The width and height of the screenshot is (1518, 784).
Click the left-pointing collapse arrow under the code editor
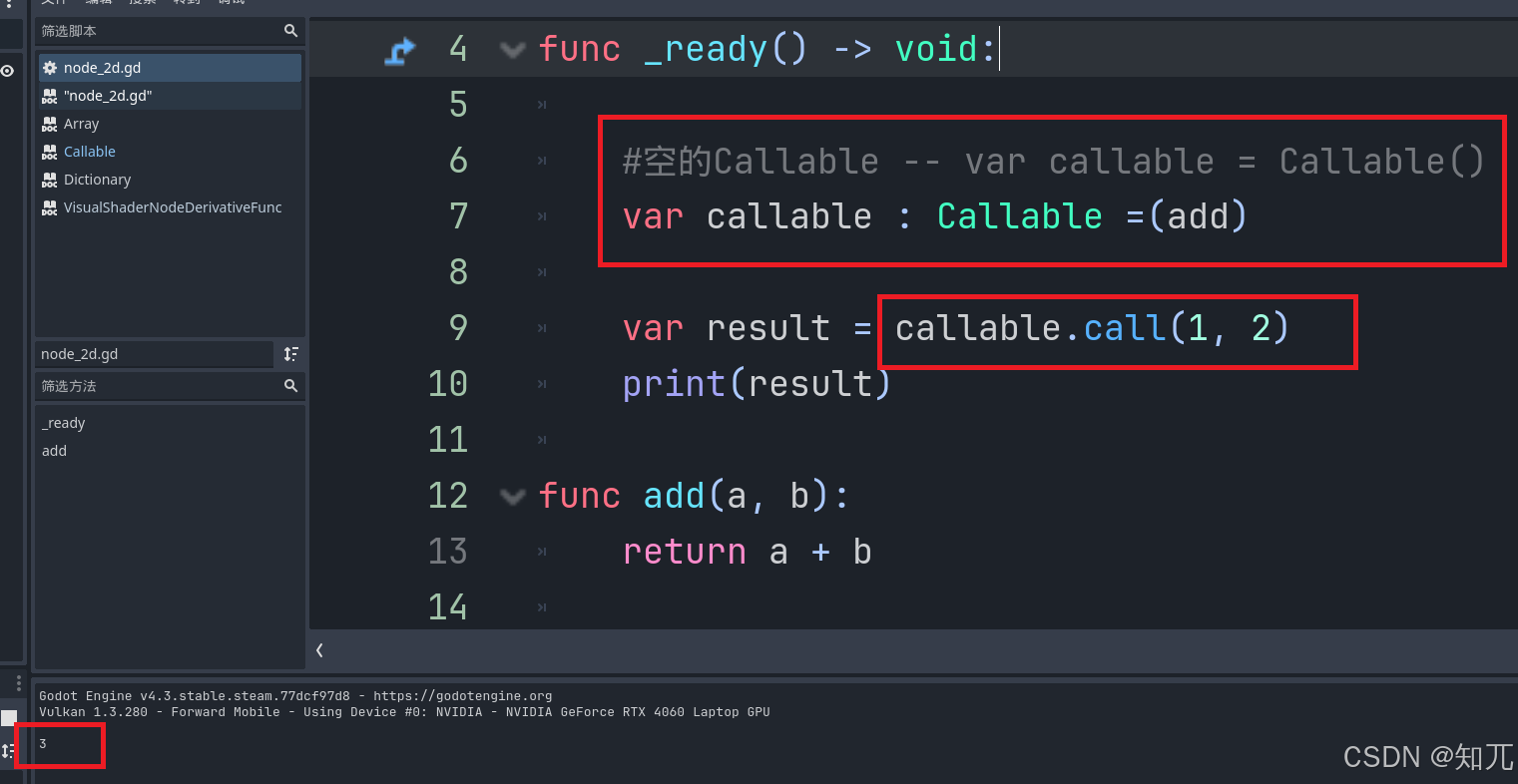tap(319, 649)
